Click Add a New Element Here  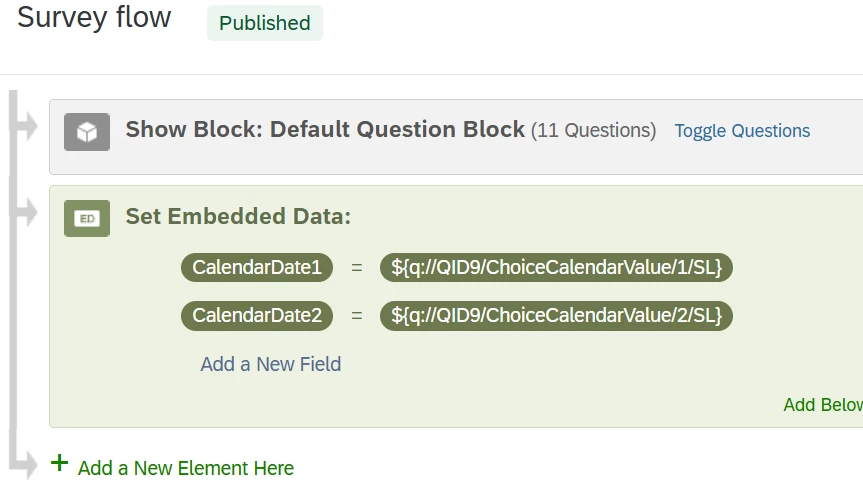point(185,468)
